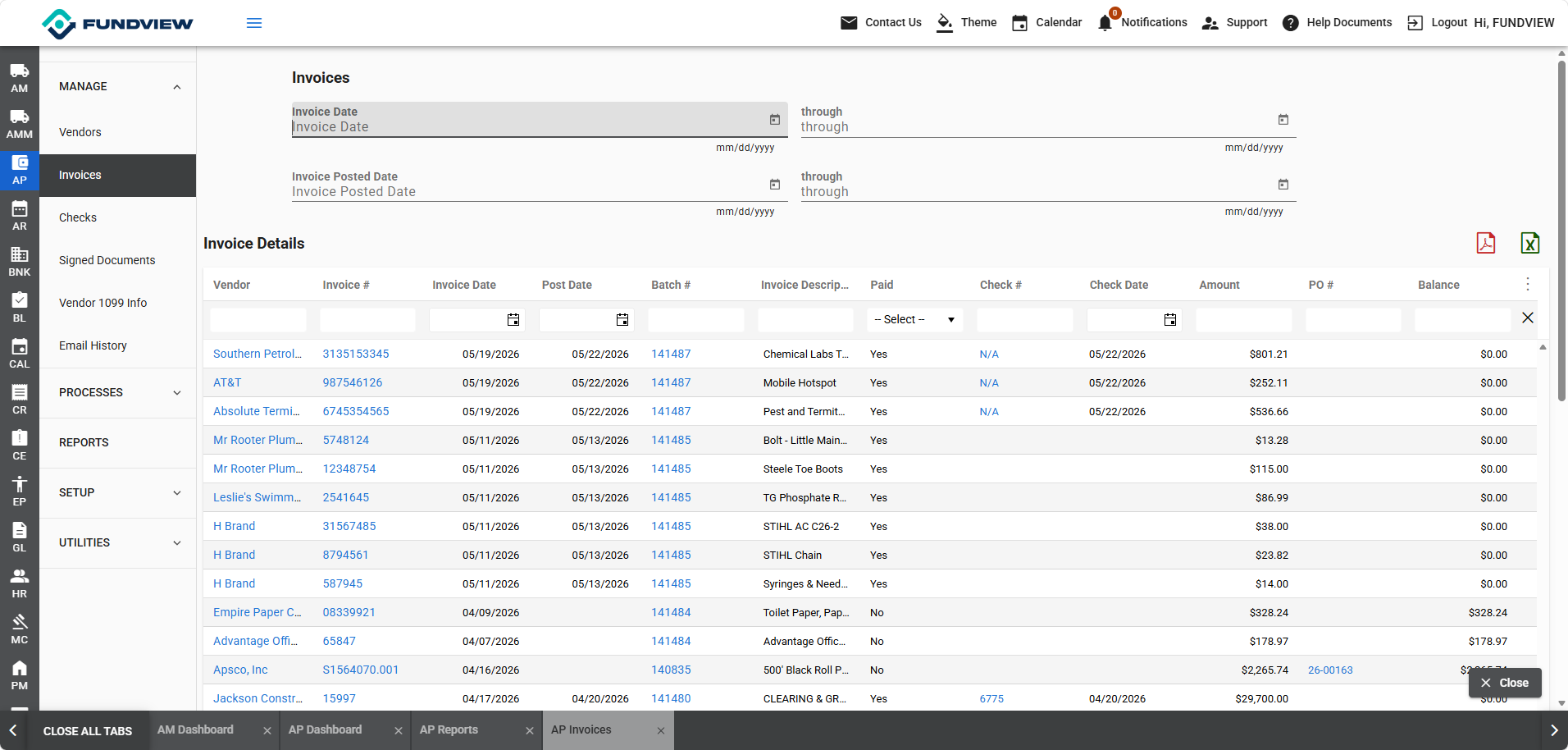Open PO 26-00163 link

[1330, 670]
